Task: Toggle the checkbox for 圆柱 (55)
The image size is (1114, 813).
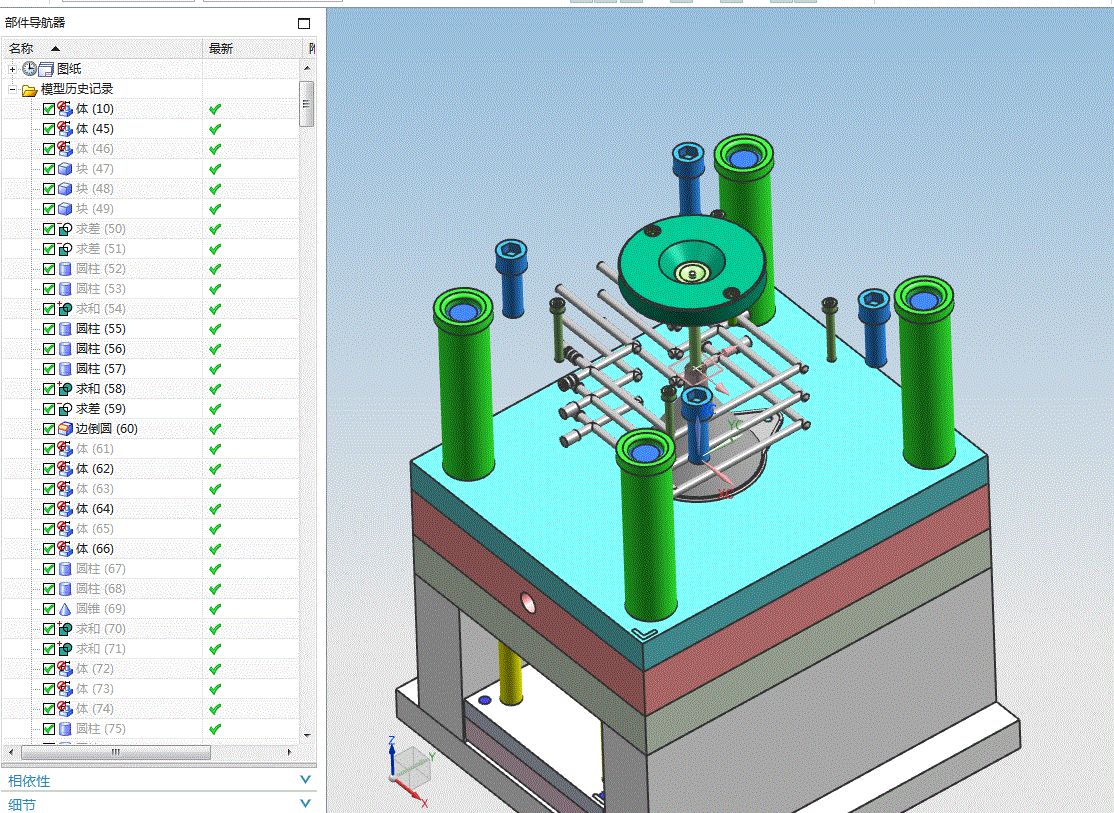Action: pyautogui.click(x=49, y=329)
